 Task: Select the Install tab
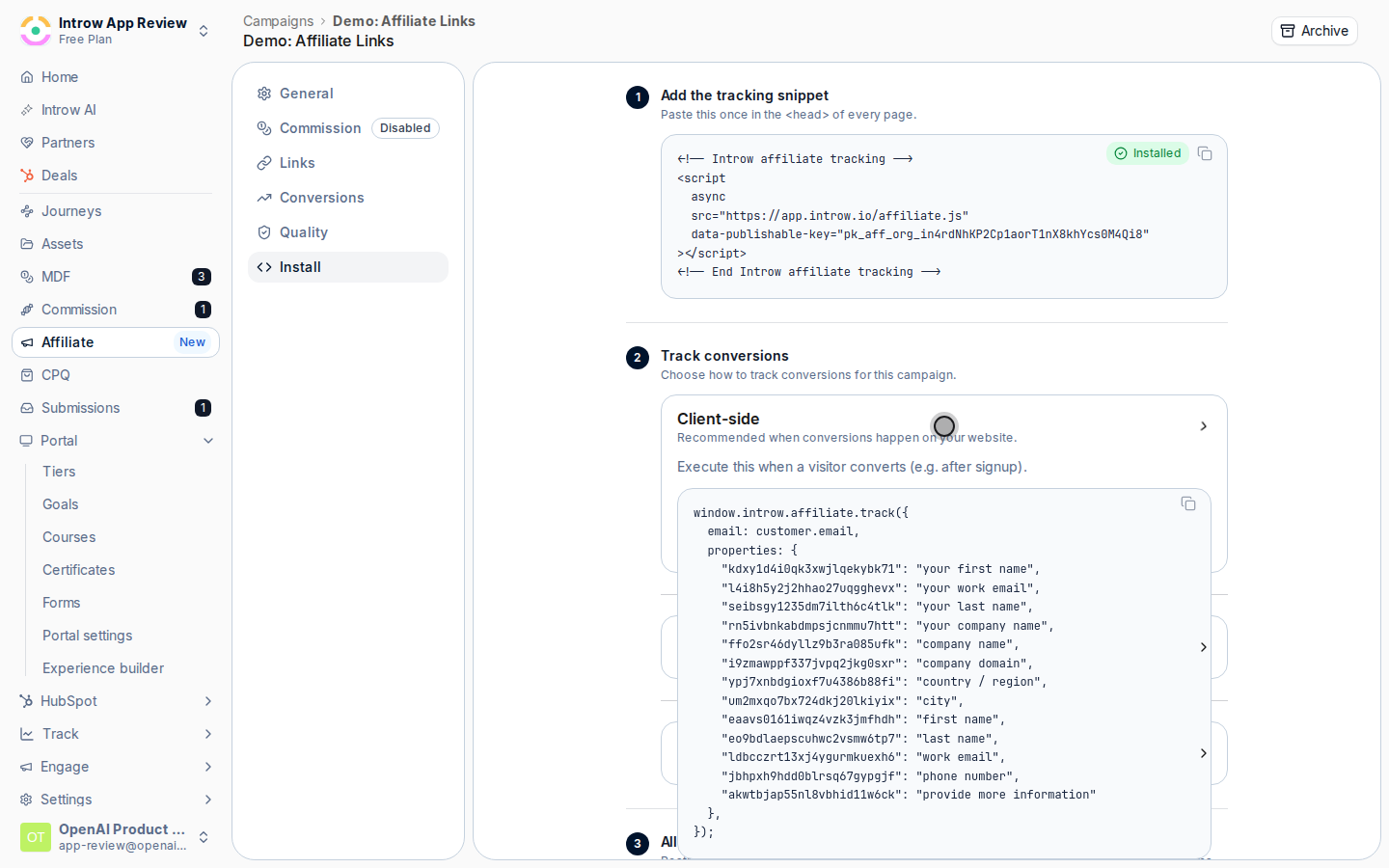[348, 267]
